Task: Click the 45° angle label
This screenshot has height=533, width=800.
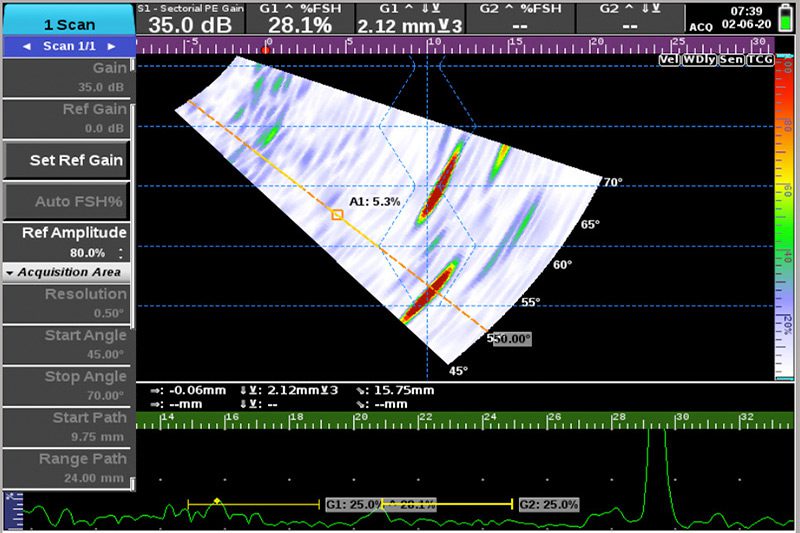Action: point(458,371)
